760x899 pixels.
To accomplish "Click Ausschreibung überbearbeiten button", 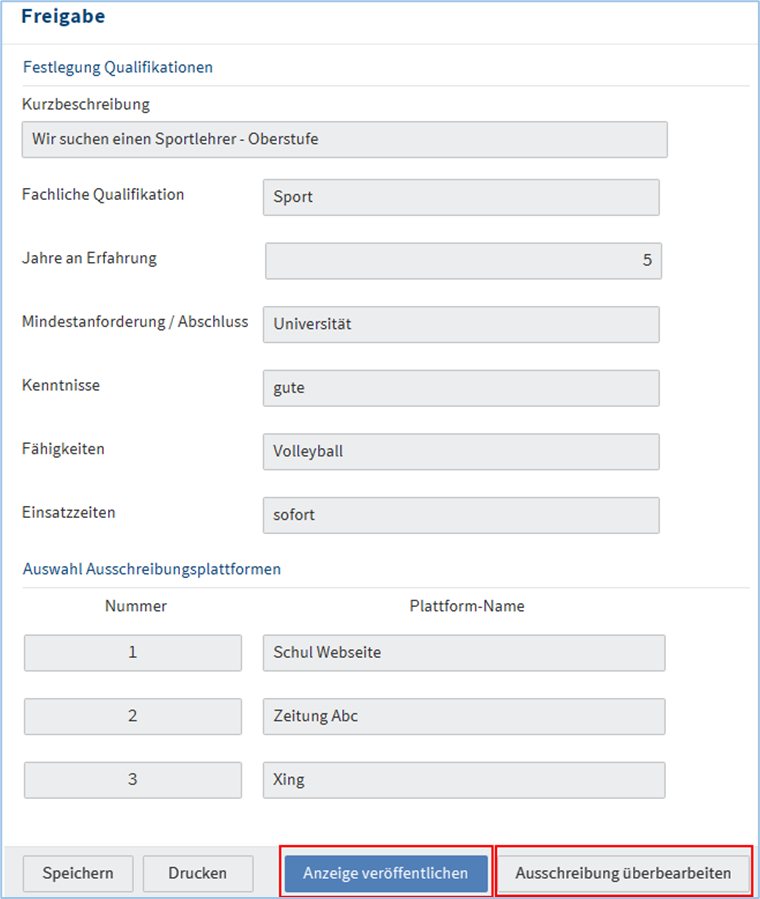I will coord(623,873).
